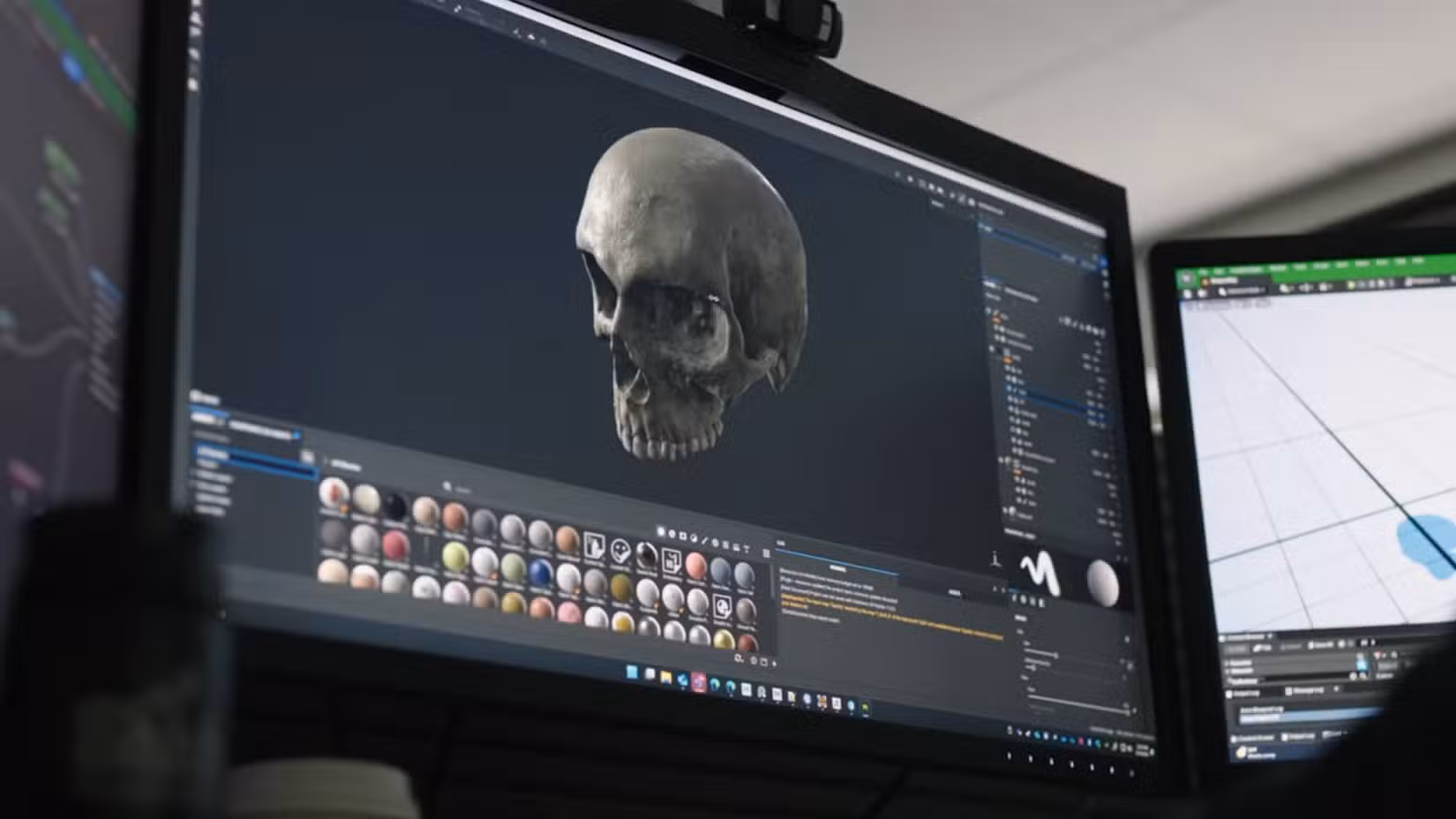Viewport: 1456px width, 819px height.
Task: Select the paint brush tool icon above the material grid
Action: click(x=704, y=540)
